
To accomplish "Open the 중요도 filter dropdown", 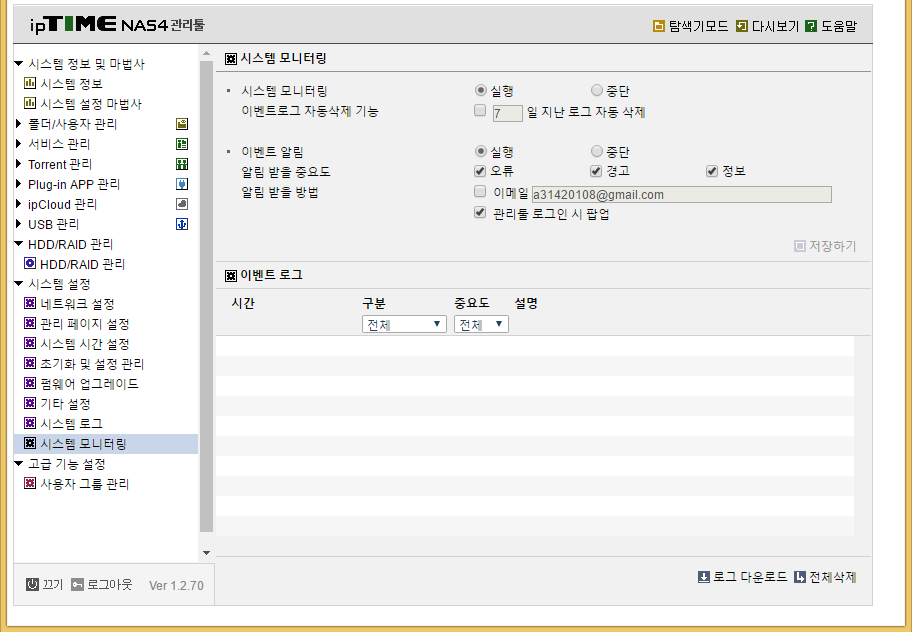I will coord(481,324).
